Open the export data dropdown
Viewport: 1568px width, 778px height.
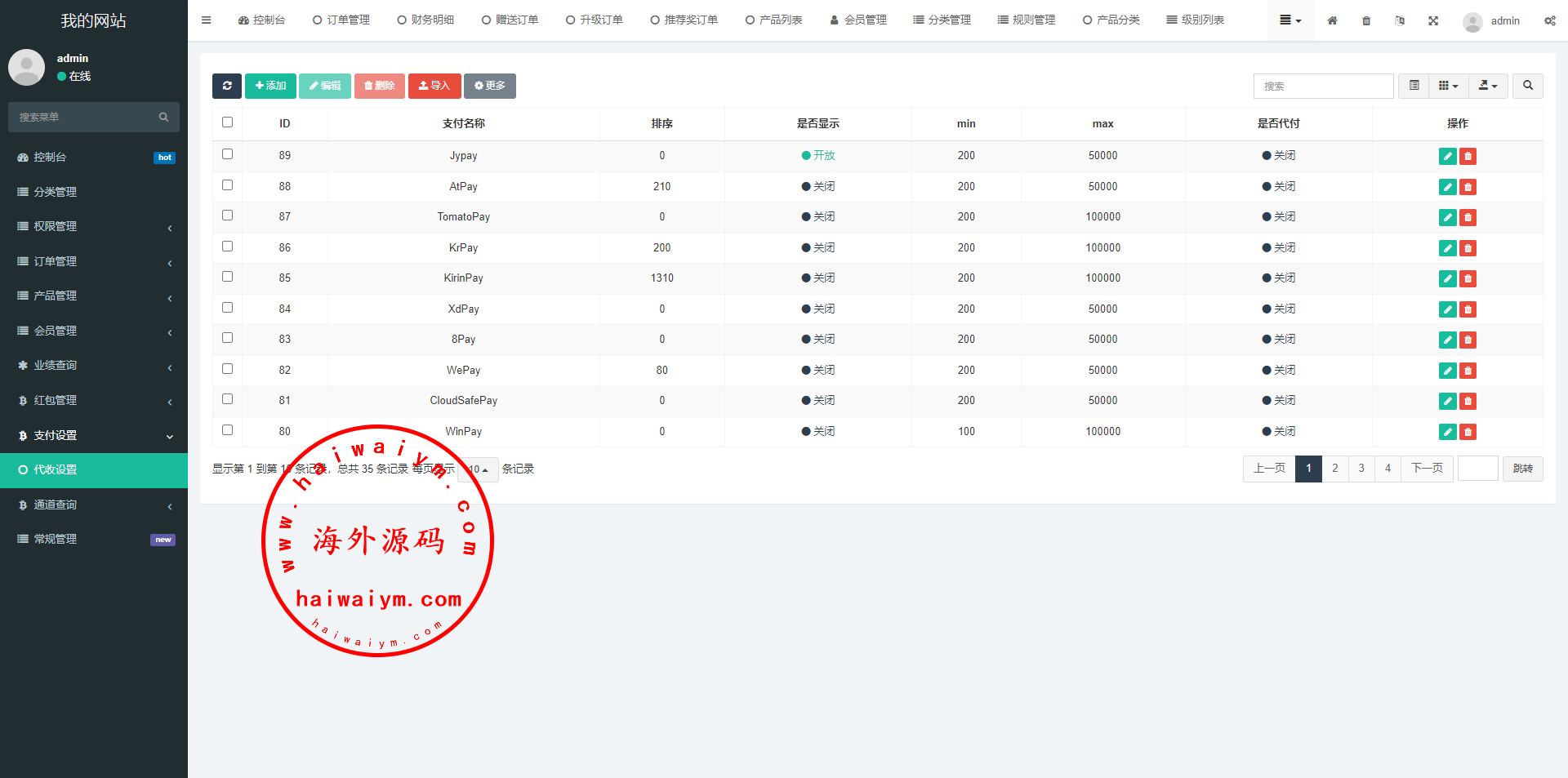click(1488, 86)
